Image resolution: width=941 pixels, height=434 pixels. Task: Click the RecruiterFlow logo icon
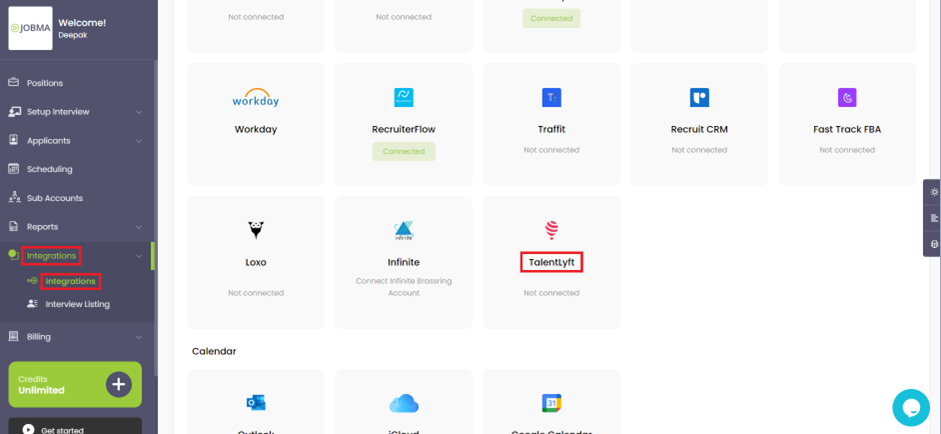403,97
